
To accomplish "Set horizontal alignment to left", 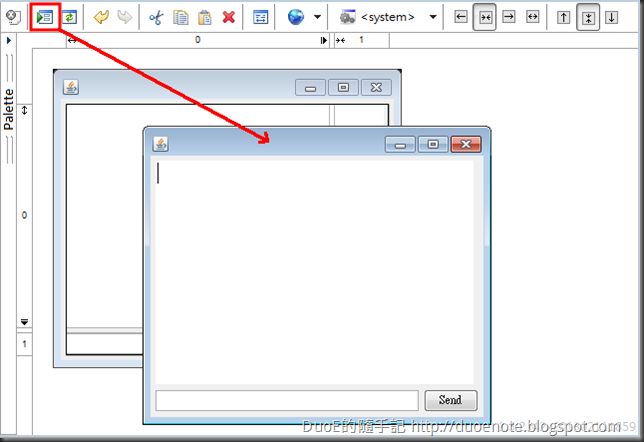I will [461, 17].
